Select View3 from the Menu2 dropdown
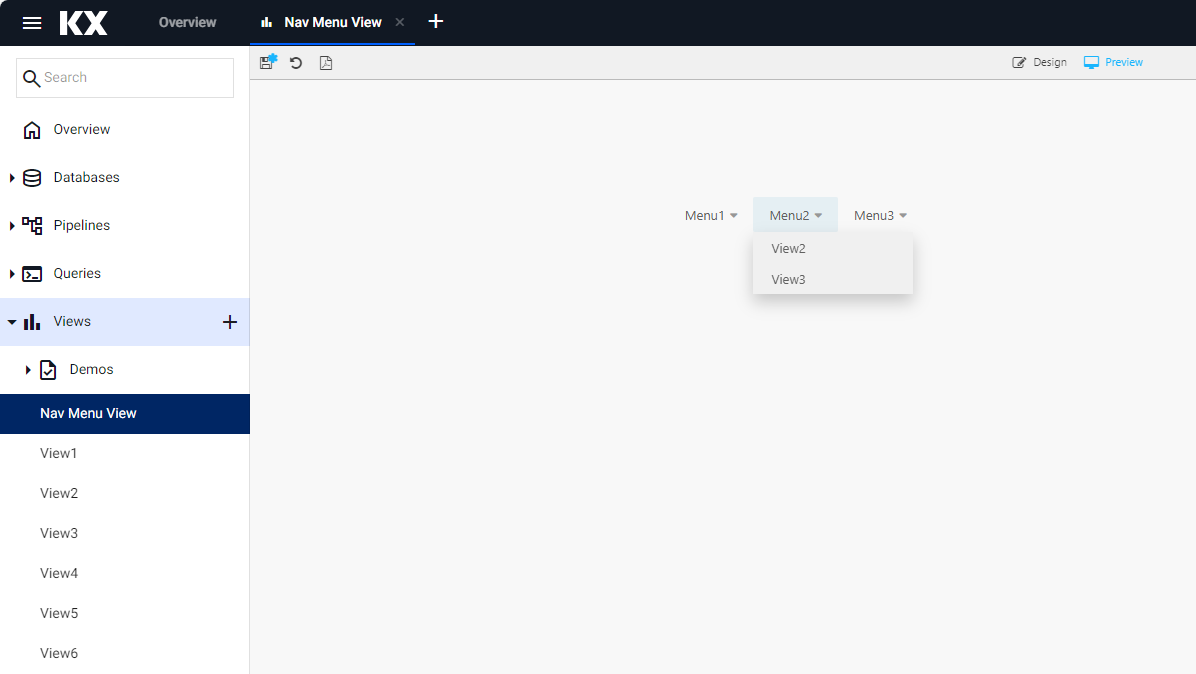Image resolution: width=1196 pixels, height=674 pixels. 788,280
